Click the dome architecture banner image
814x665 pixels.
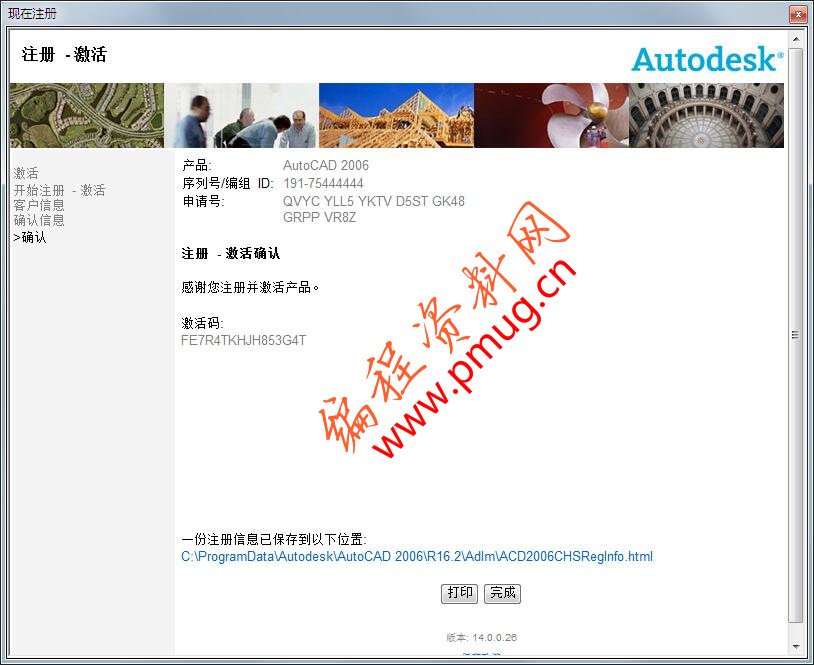click(707, 115)
